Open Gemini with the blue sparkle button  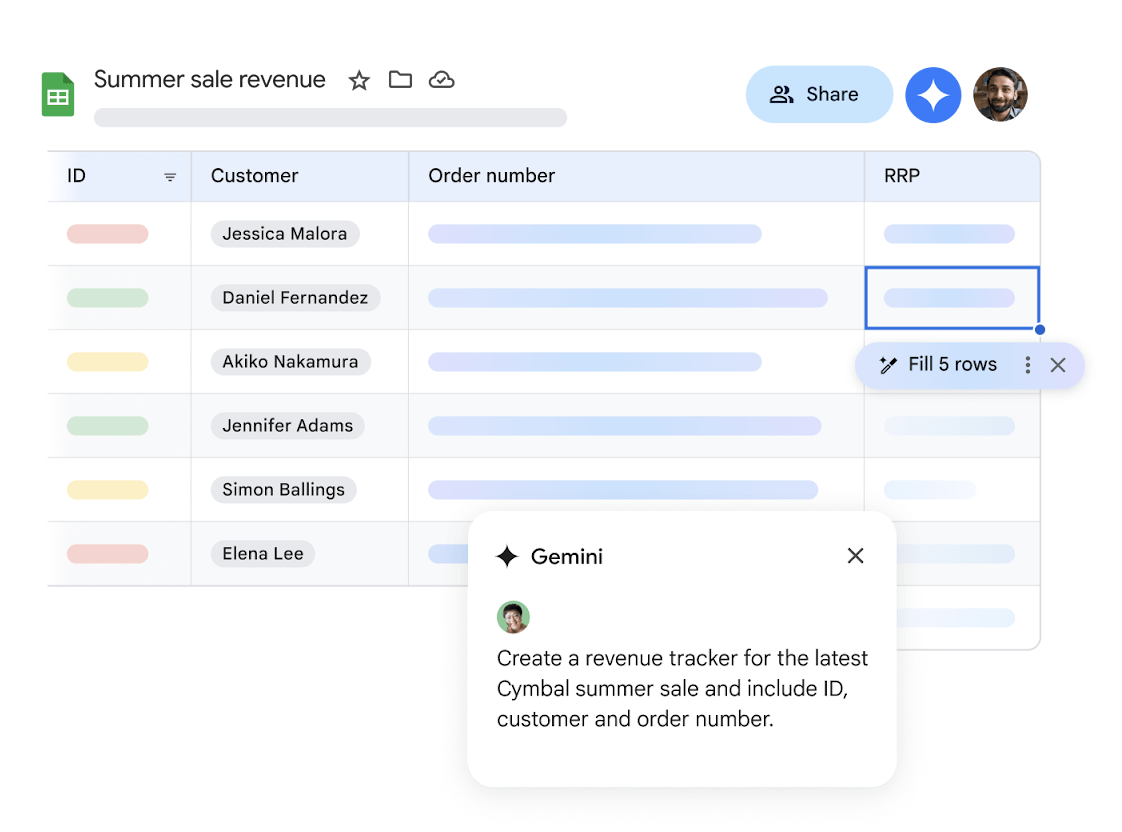933,95
